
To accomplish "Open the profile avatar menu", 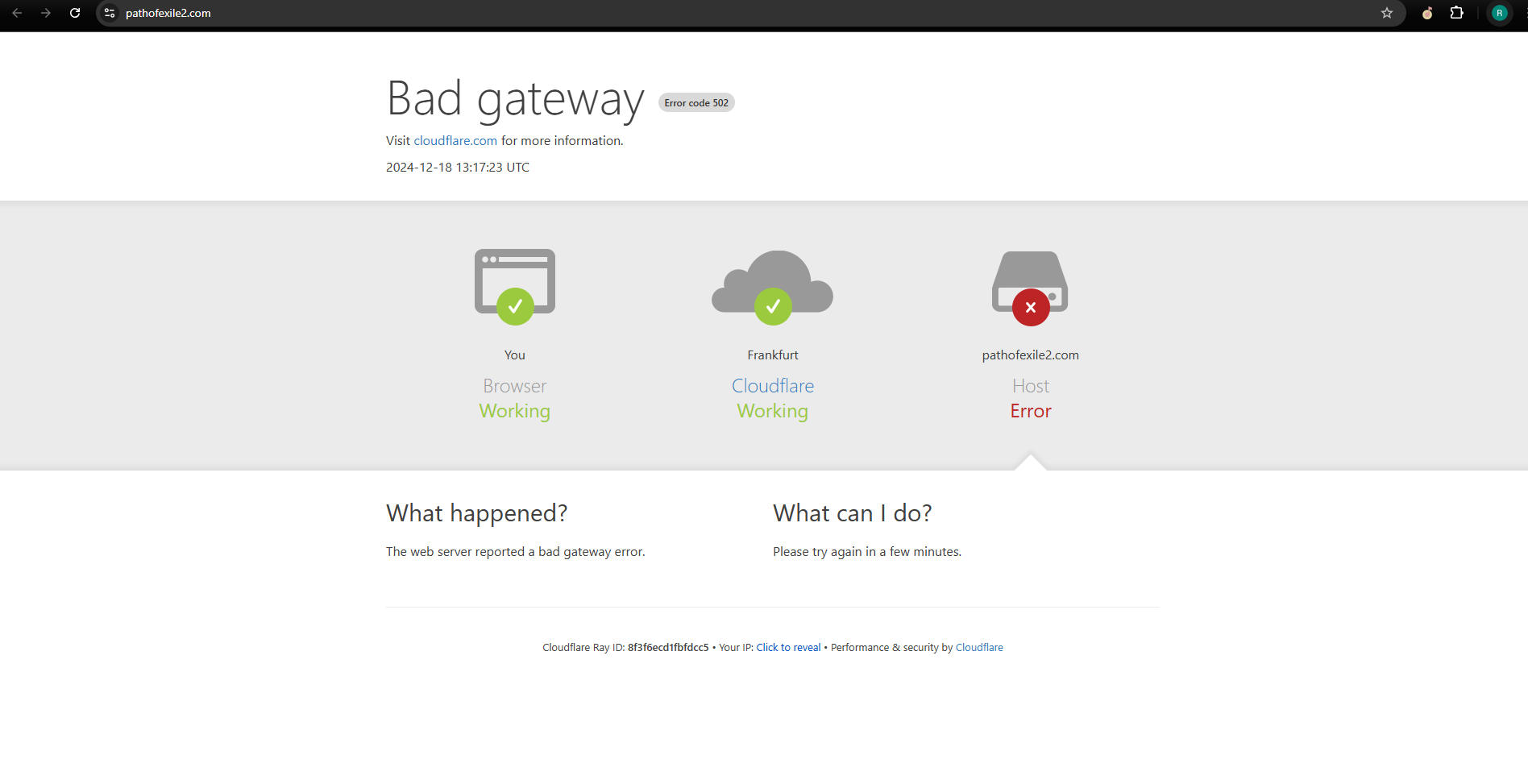I will tap(1499, 13).
